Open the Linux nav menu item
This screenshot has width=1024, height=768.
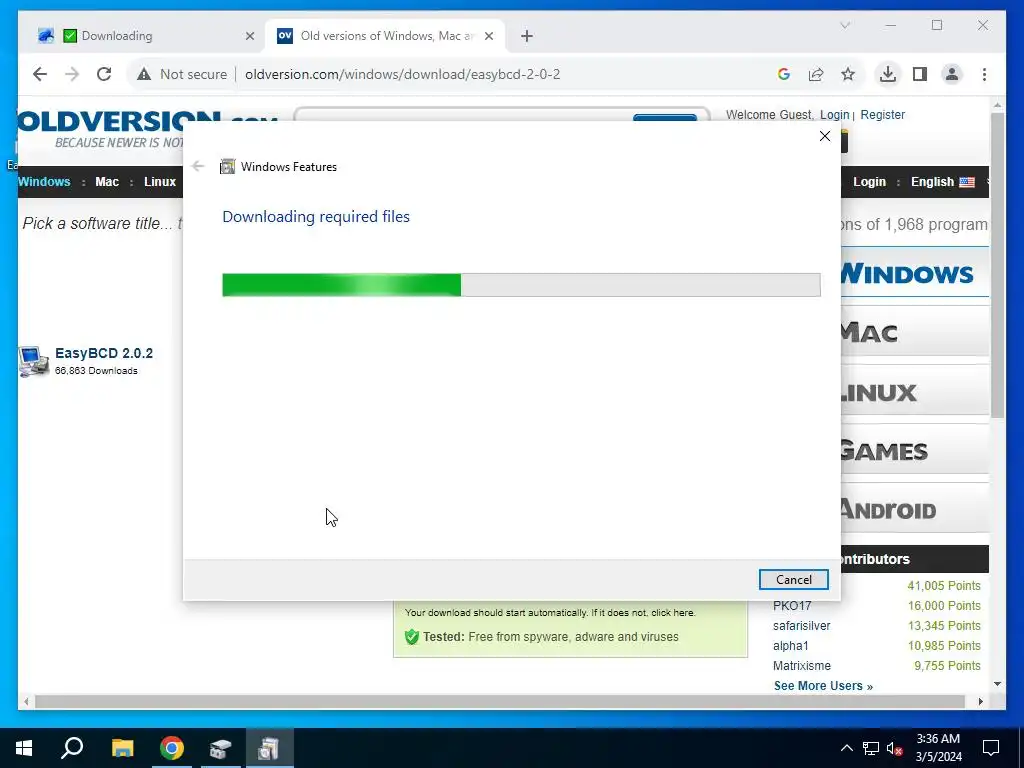[160, 182]
